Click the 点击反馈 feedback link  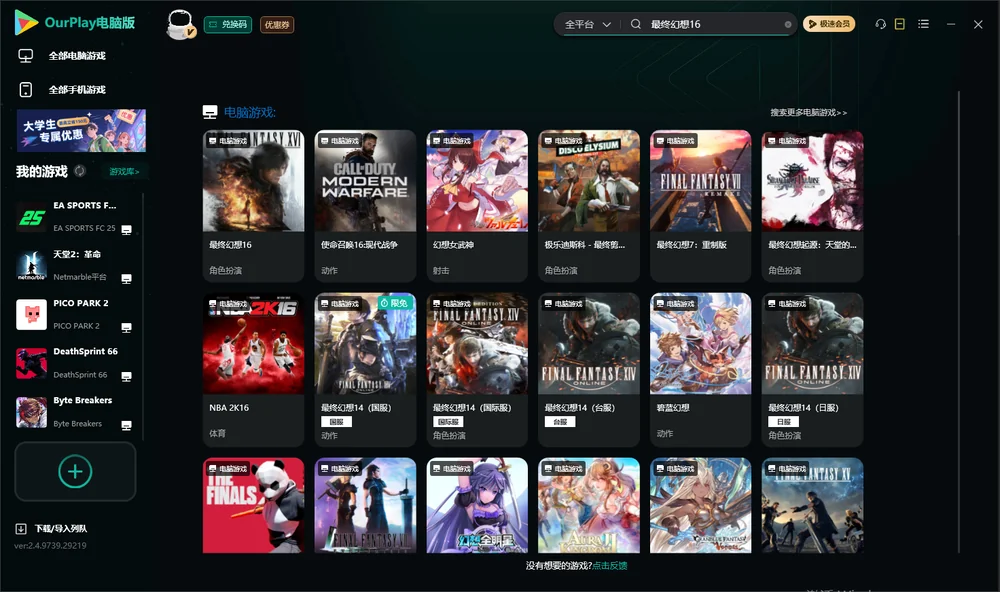point(610,565)
